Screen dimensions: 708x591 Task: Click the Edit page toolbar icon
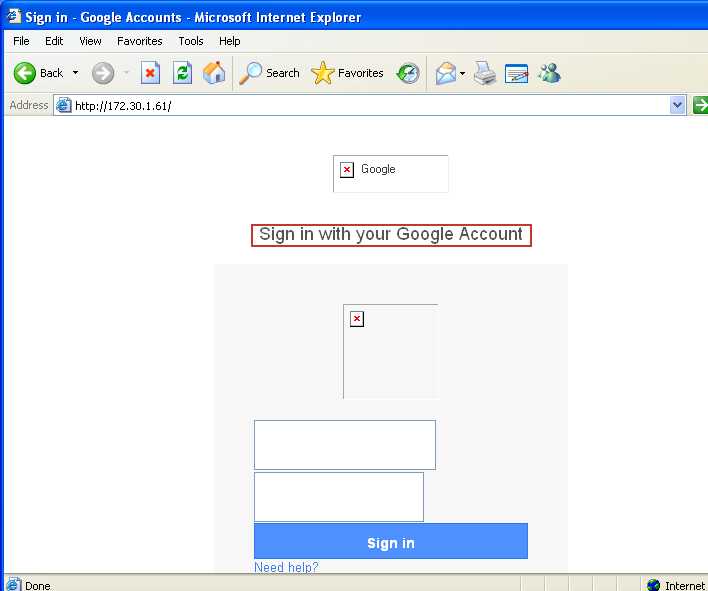pos(517,73)
